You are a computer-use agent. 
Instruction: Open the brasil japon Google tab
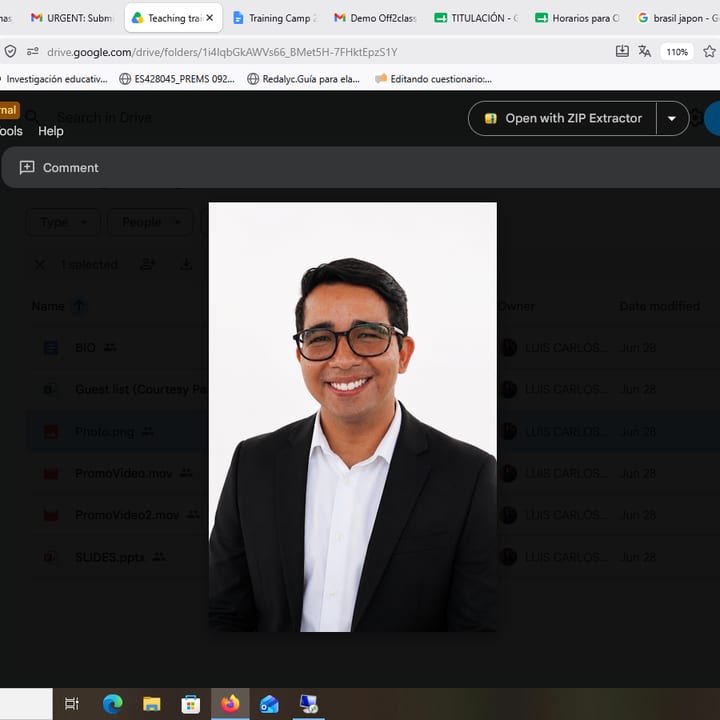click(678, 18)
